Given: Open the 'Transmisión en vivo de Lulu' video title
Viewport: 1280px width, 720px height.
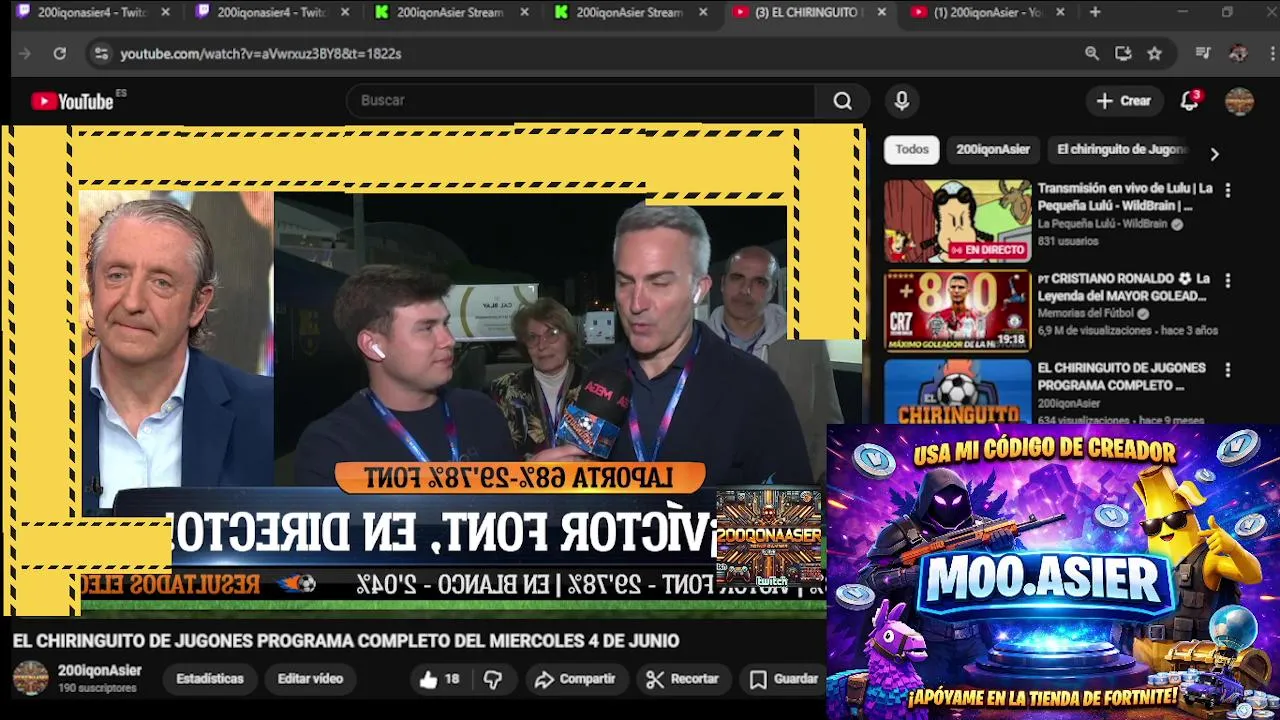Looking at the screenshot, I should tap(1125, 197).
